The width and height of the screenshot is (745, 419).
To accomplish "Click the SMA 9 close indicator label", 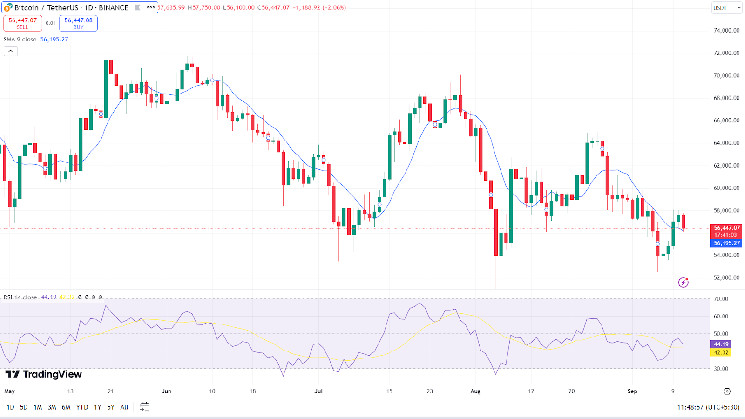I will (20, 39).
